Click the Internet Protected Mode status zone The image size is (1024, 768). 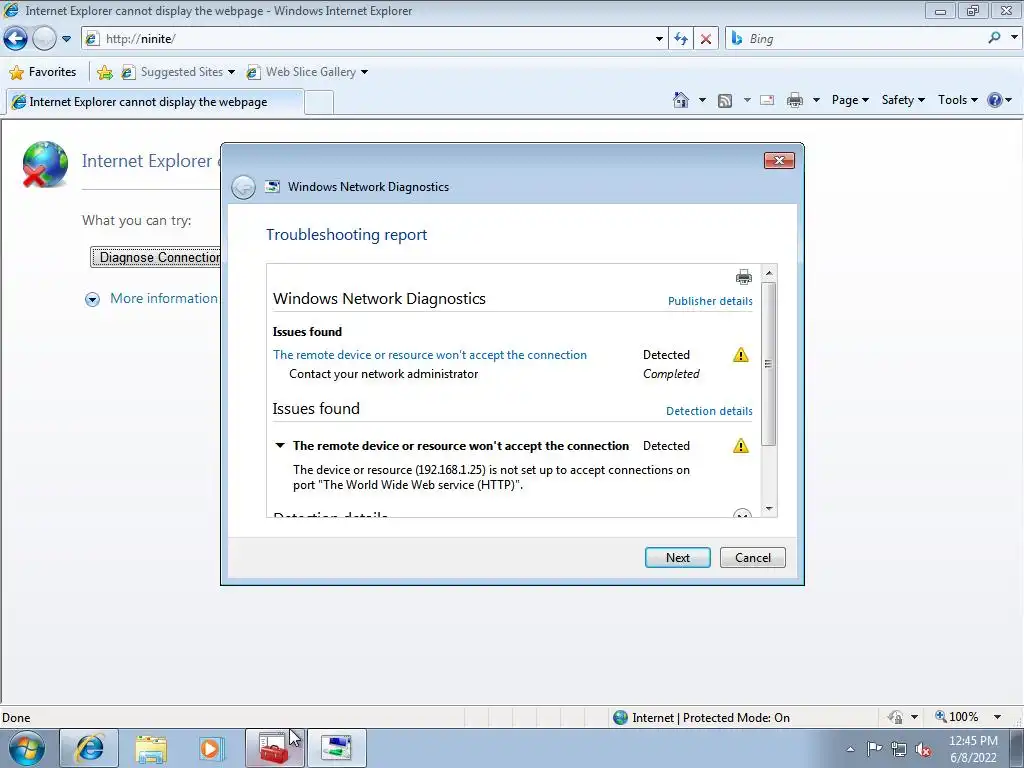click(701, 718)
